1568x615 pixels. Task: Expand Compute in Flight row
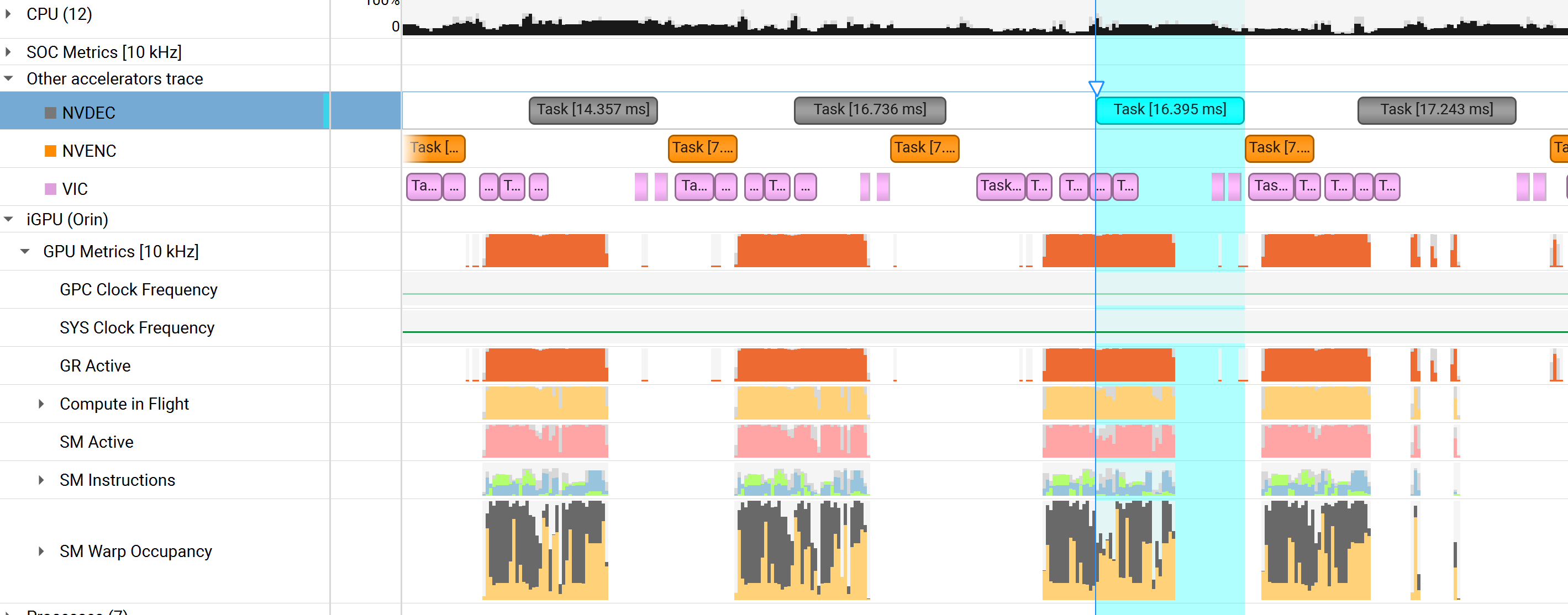click(41, 404)
